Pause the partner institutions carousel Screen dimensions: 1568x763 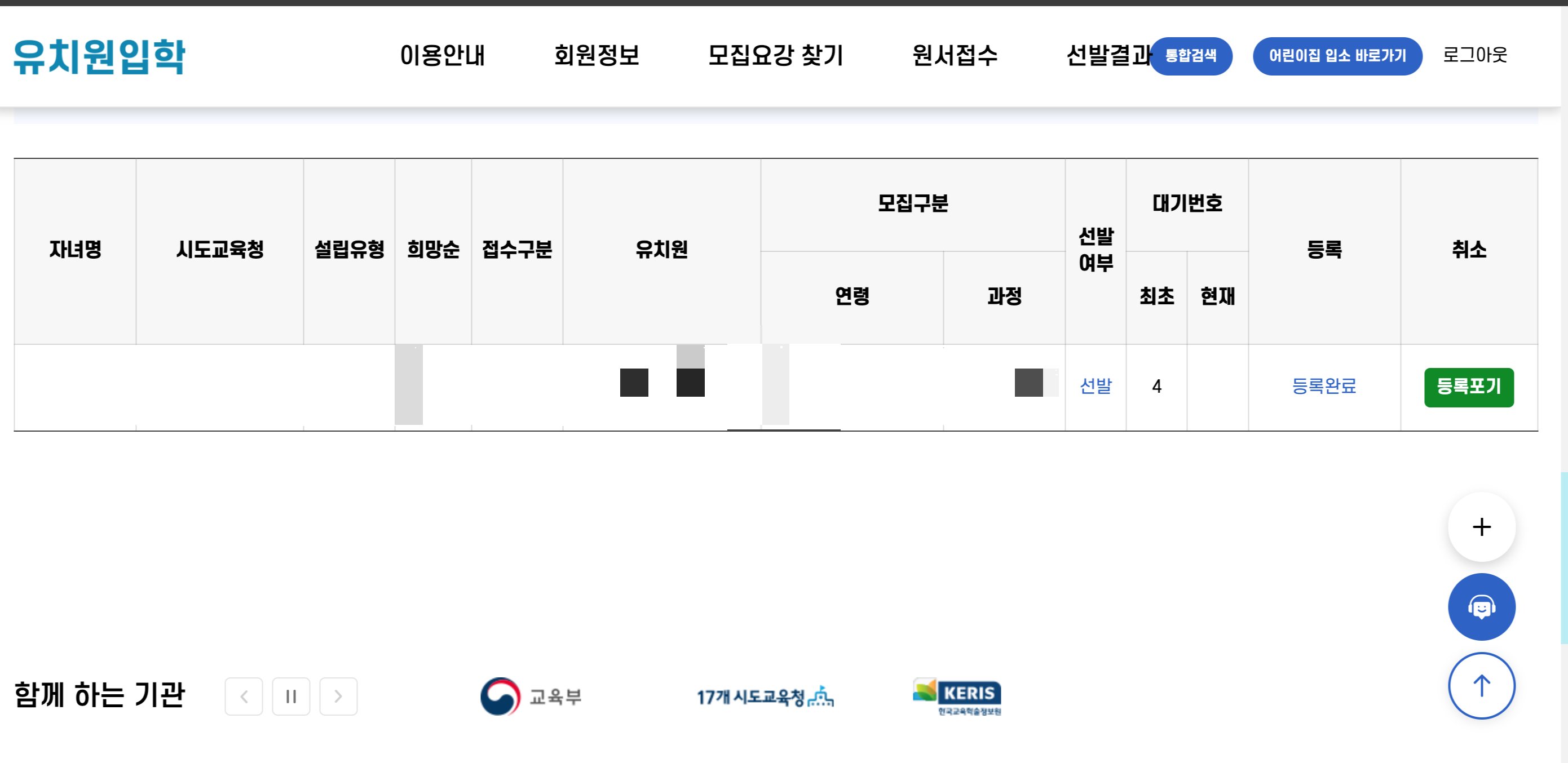291,696
